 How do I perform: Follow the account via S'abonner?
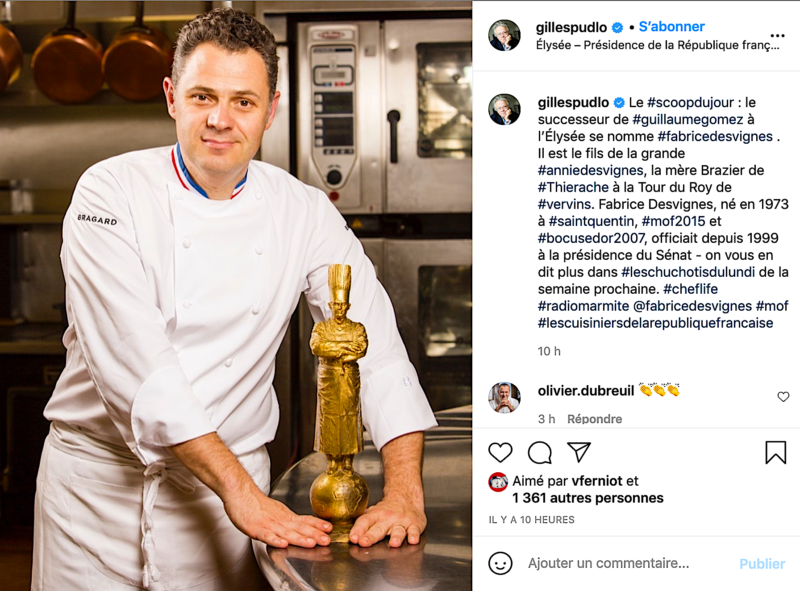coord(671,27)
